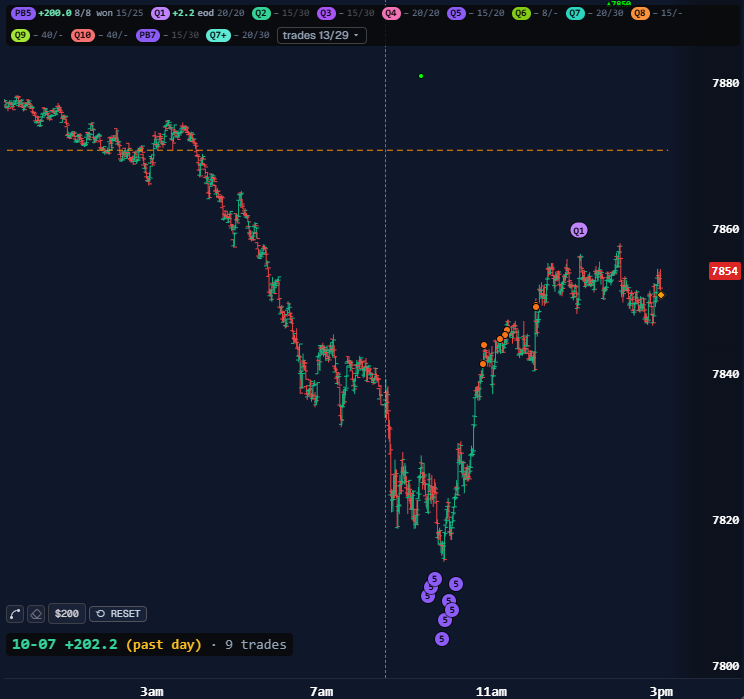Screen dimensions: 744x699
Task: Click the 7860 price axis label
Action: point(725,229)
